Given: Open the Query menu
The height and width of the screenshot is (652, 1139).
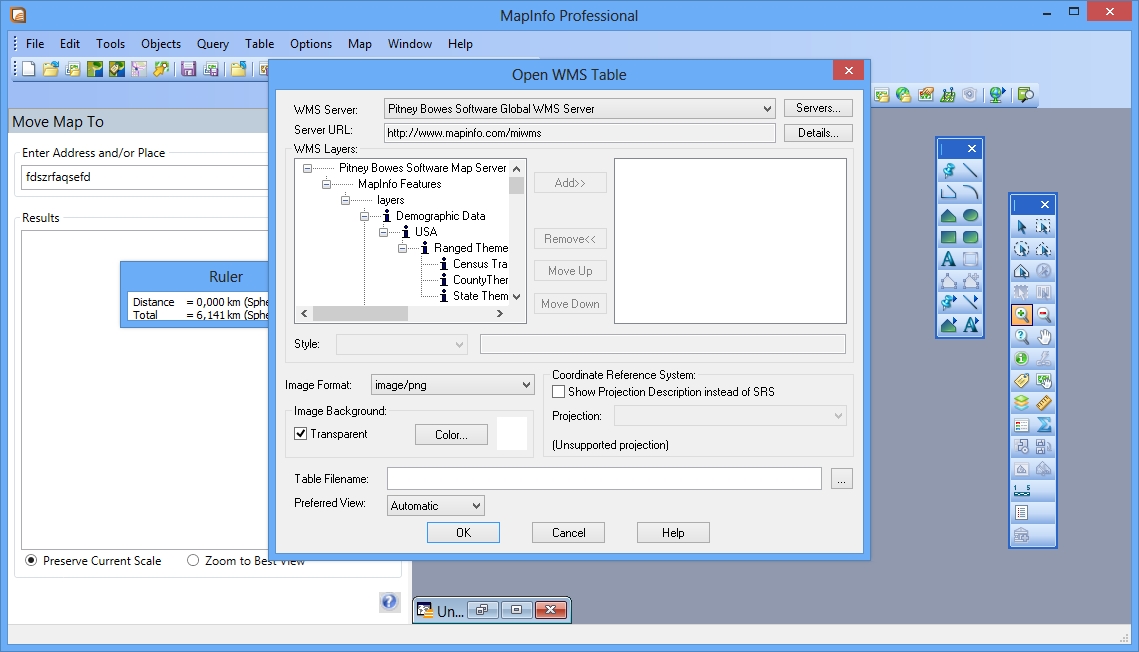Looking at the screenshot, I should [213, 44].
